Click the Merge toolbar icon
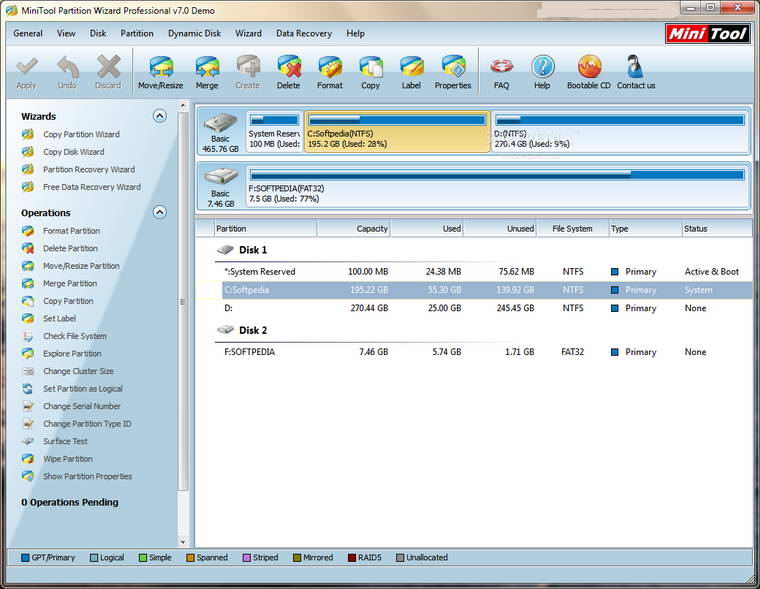The image size is (760, 589). click(207, 73)
